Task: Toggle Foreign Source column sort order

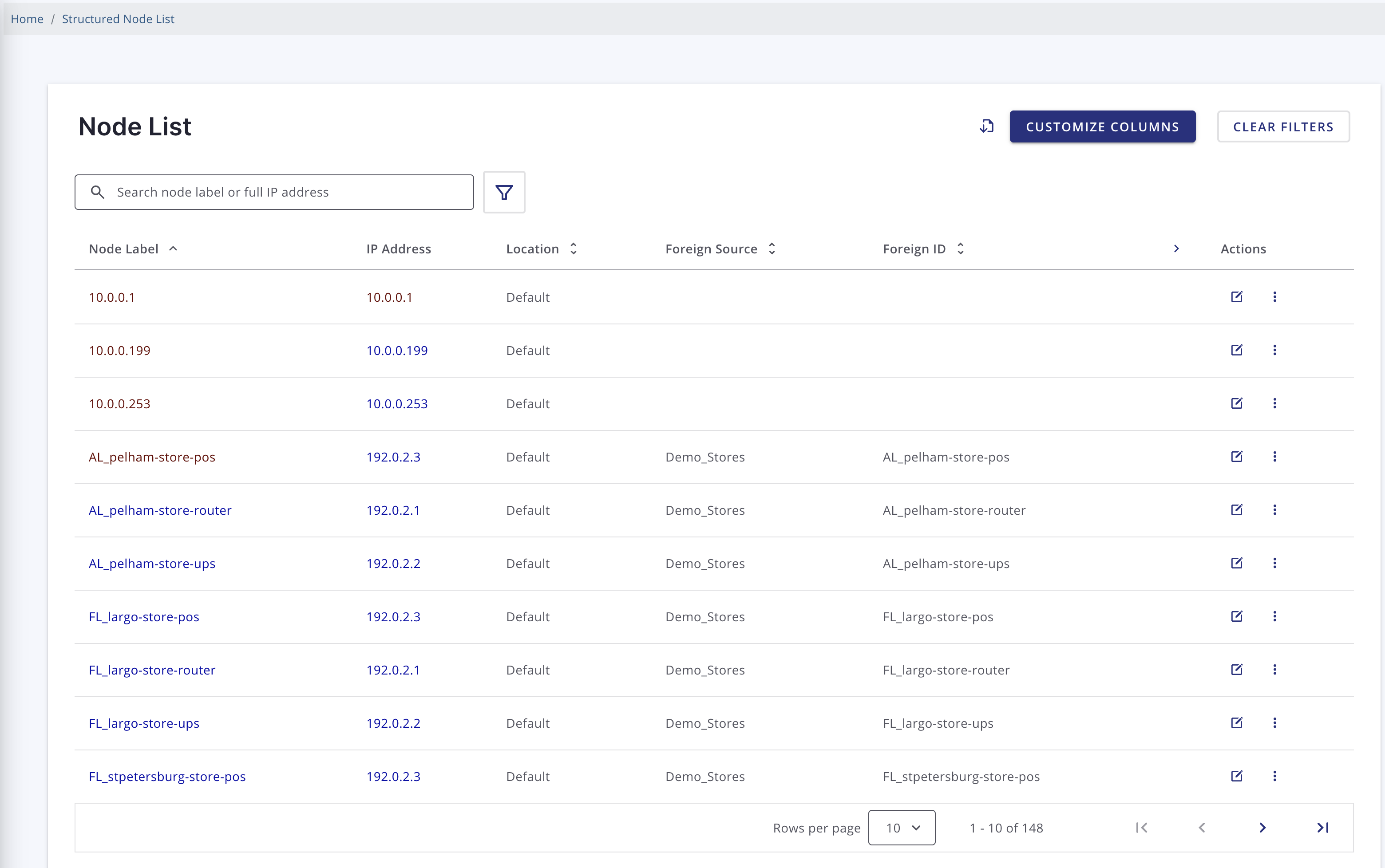Action: 772,249
